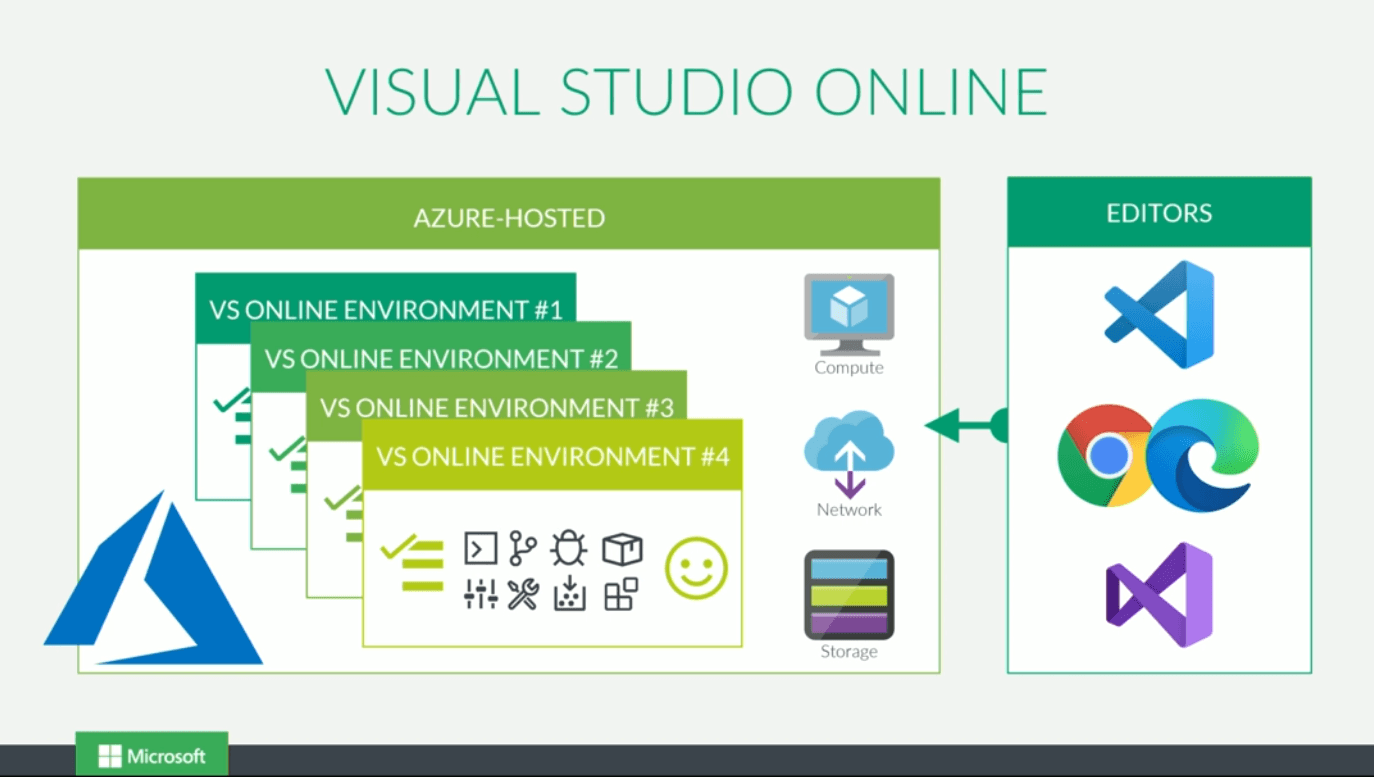Switch to the Editors panel header
Viewport: 1374px width, 777px height.
coord(1159,212)
